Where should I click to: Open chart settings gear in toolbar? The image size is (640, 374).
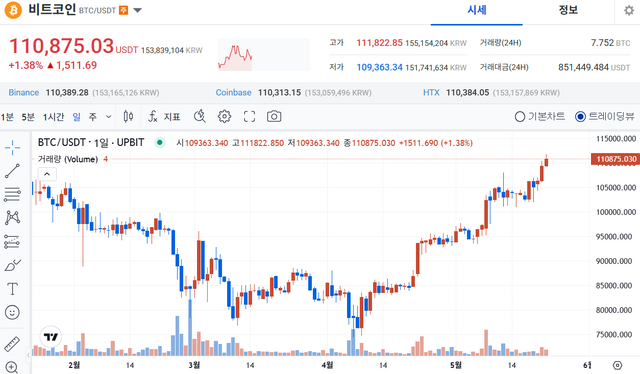pyautogui.click(x=224, y=117)
